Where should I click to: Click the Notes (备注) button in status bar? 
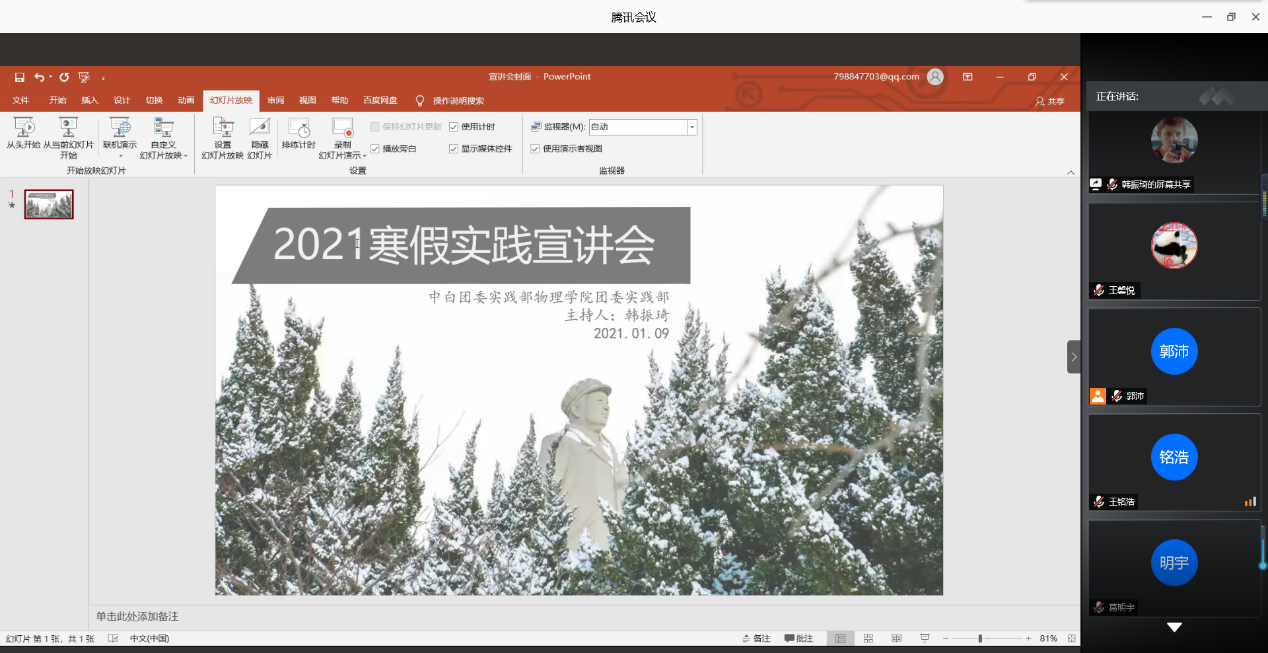(x=756, y=638)
